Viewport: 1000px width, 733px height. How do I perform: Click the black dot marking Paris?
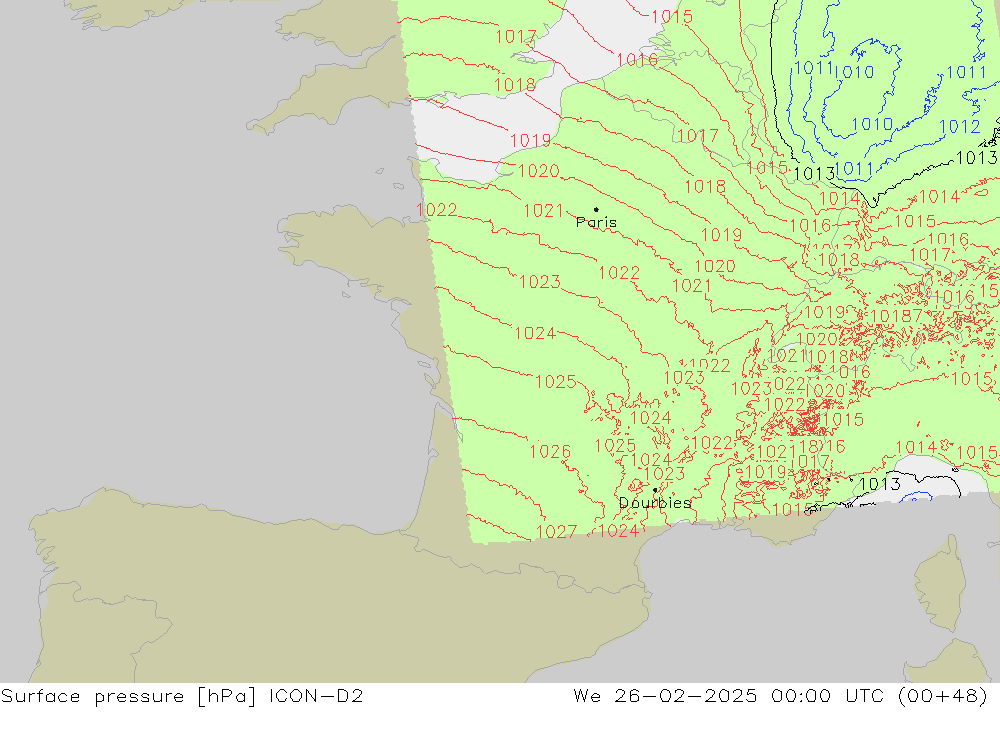(596, 209)
